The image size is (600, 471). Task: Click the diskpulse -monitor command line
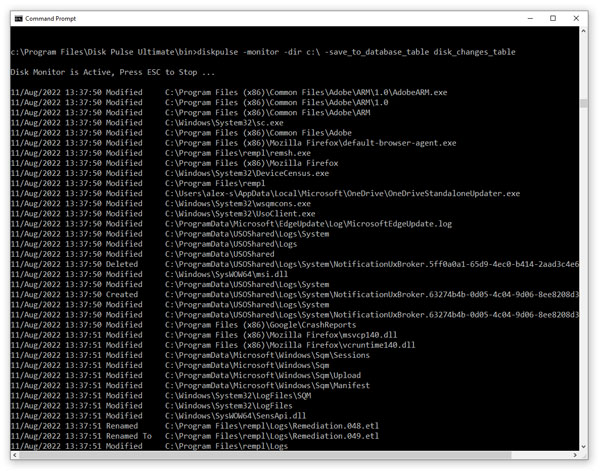[x=263, y=52]
